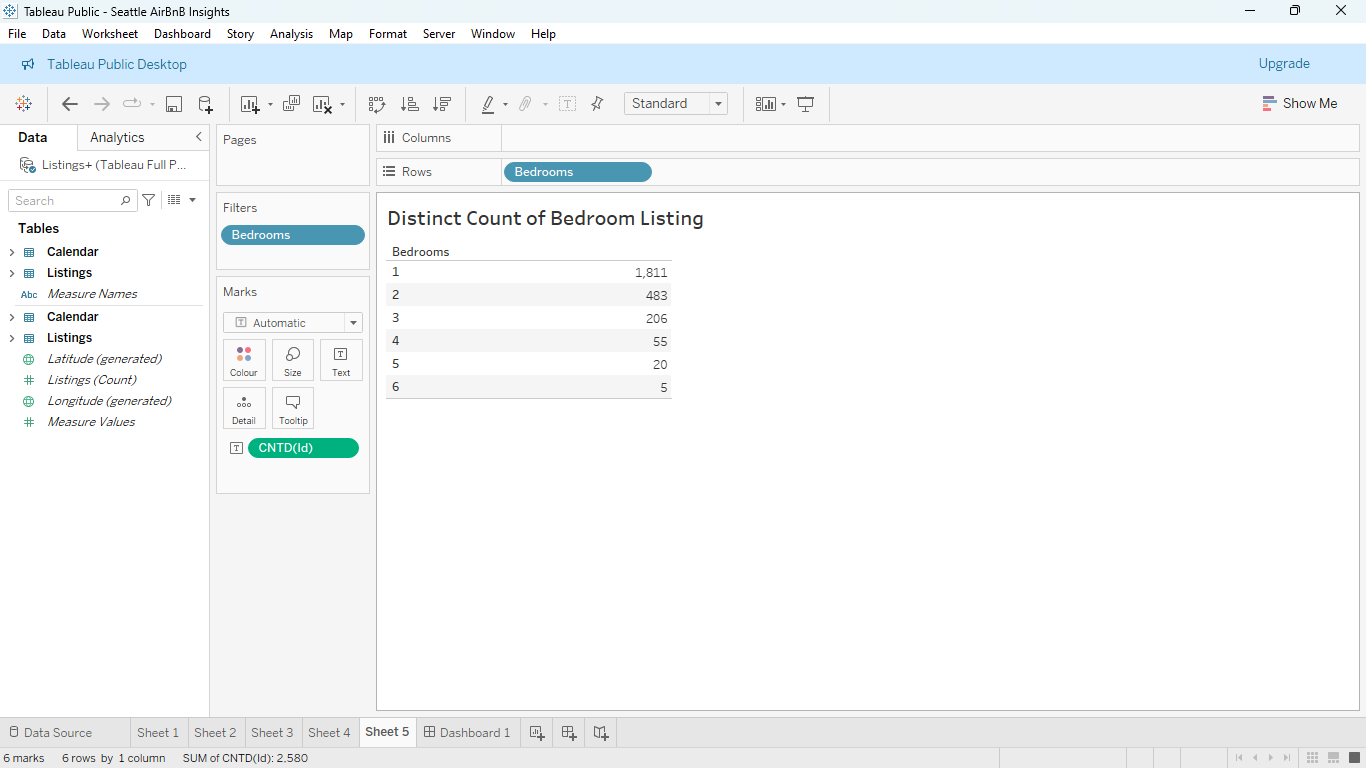Click the New Worksheet toolbar icon
The height and width of the screenshot is (768, 1366).
pos(250,104)
